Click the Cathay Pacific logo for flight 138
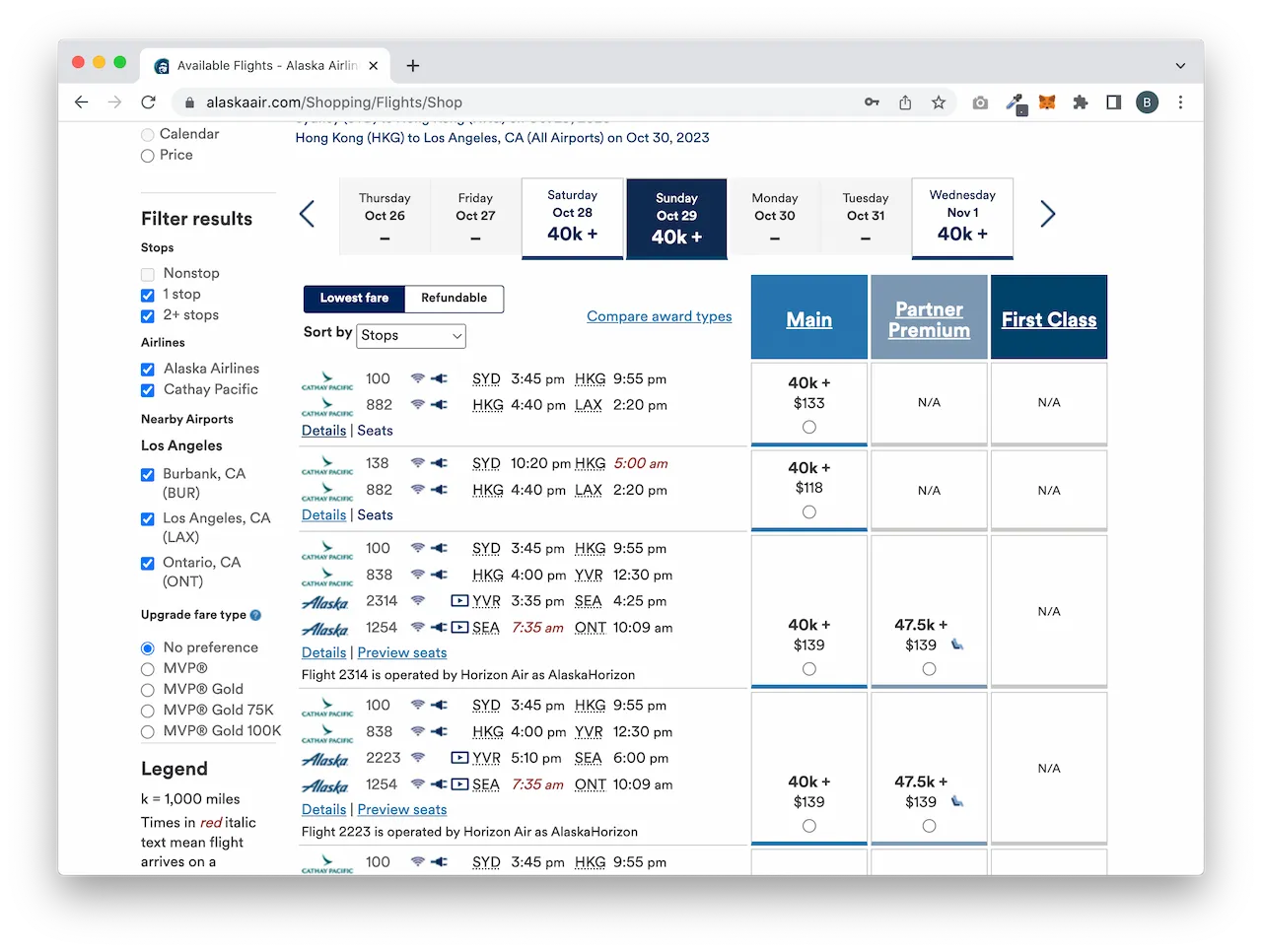1262x952 pixels. pyautogui.click(x=327, y=465)
